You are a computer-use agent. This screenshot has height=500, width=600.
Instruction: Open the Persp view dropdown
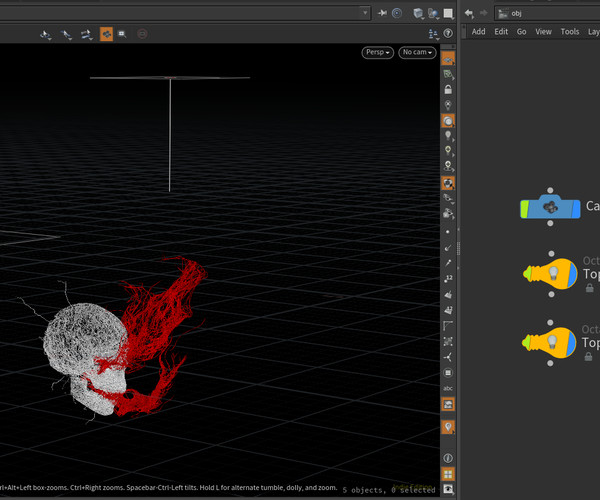point(377,52)
